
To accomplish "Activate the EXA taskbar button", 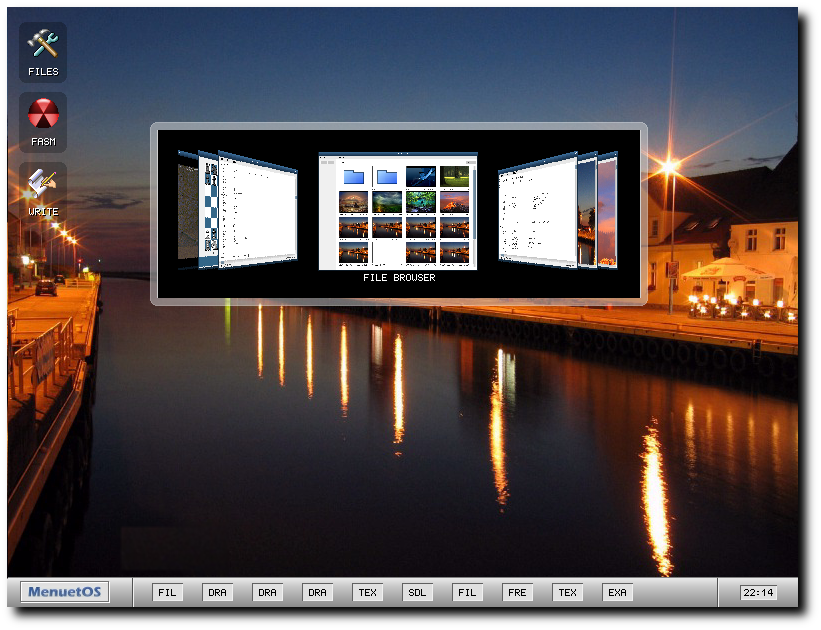I will (617, 592).
